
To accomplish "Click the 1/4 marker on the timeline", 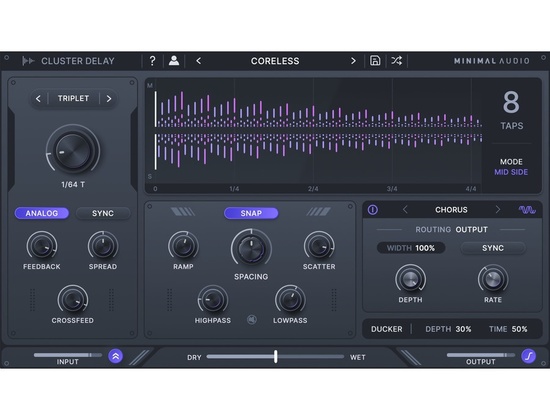I will (234, 189).
